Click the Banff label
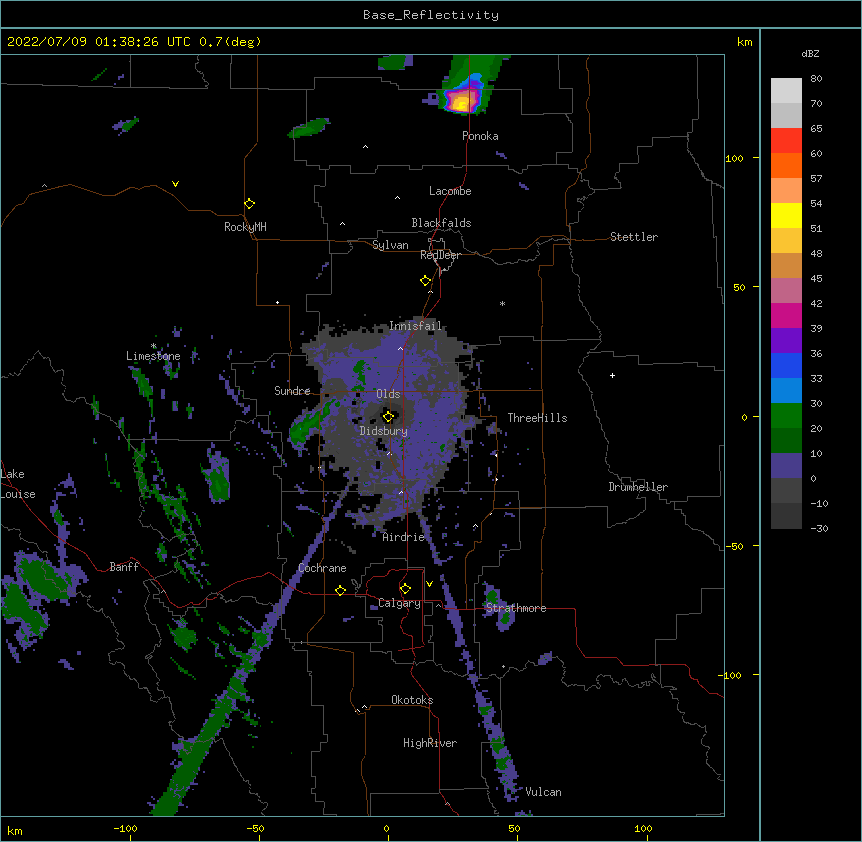This screenshot has height=842, width=862. 124,567
